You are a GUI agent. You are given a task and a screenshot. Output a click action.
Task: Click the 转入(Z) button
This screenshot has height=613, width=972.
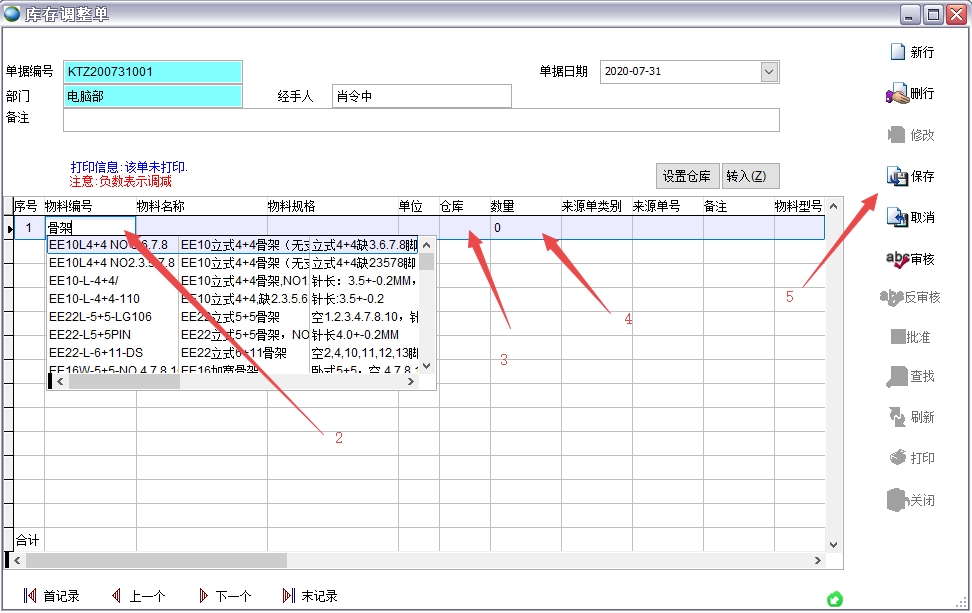(750, 175)
